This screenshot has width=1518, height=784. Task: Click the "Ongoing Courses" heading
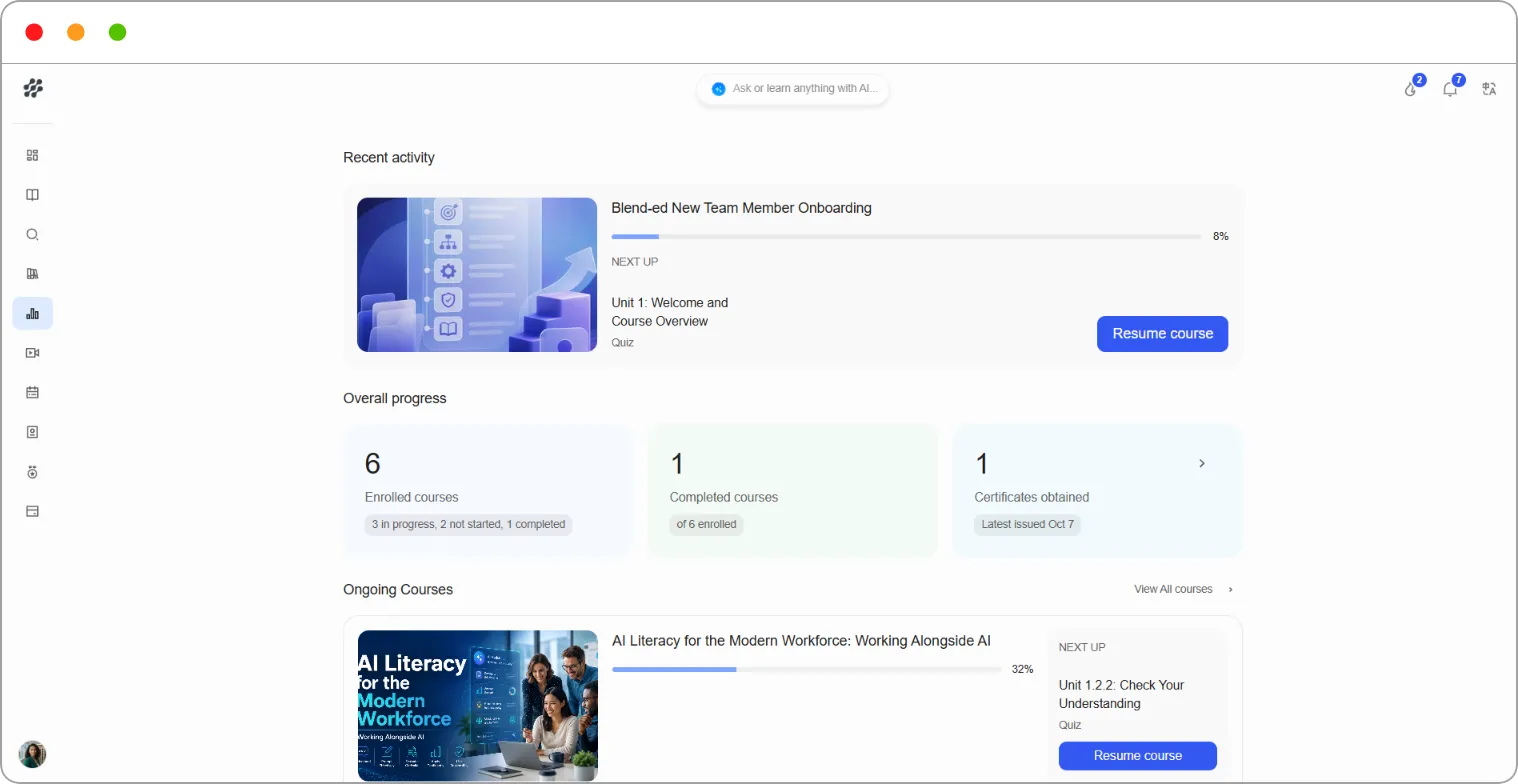point(398,590)
